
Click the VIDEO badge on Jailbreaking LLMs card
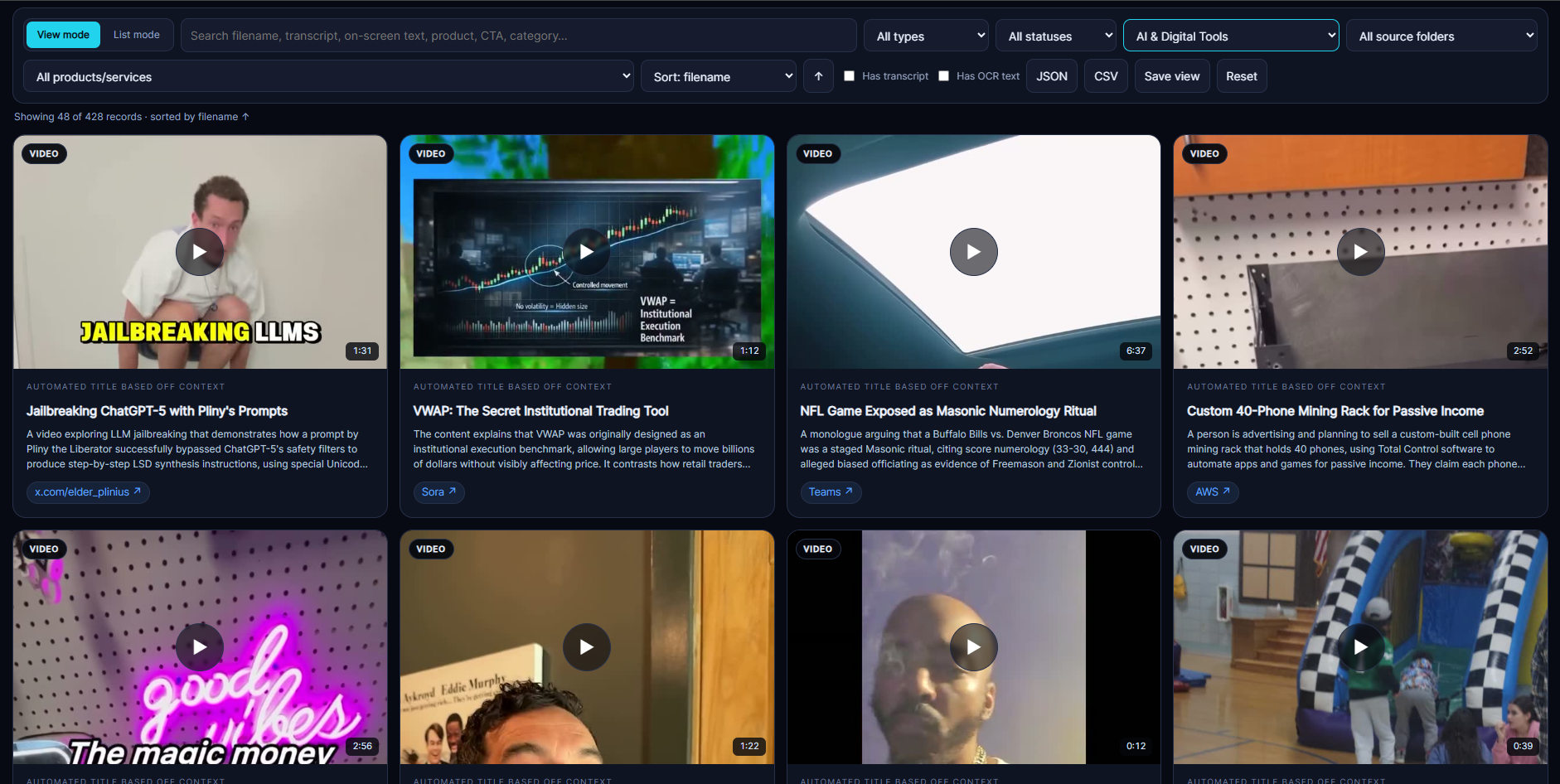point(44,153)
